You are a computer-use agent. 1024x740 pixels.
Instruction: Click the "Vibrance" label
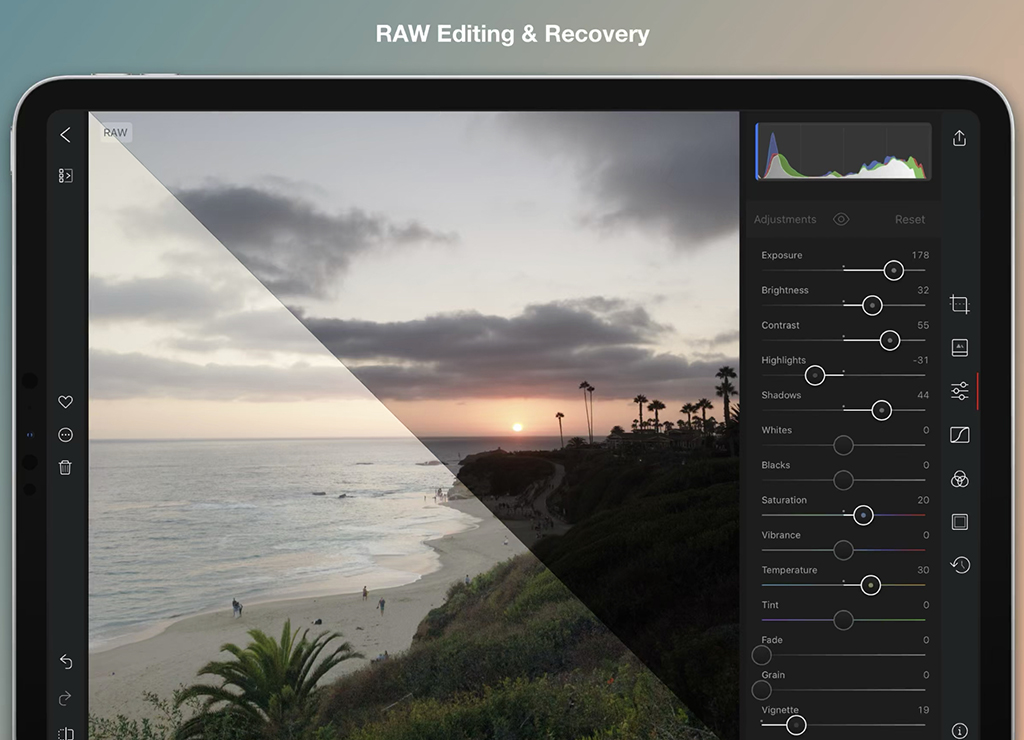780,535
